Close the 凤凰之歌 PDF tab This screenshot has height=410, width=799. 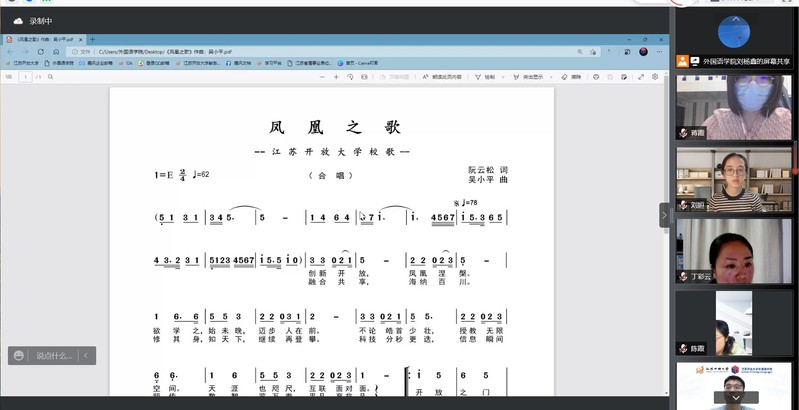(81, 39)
